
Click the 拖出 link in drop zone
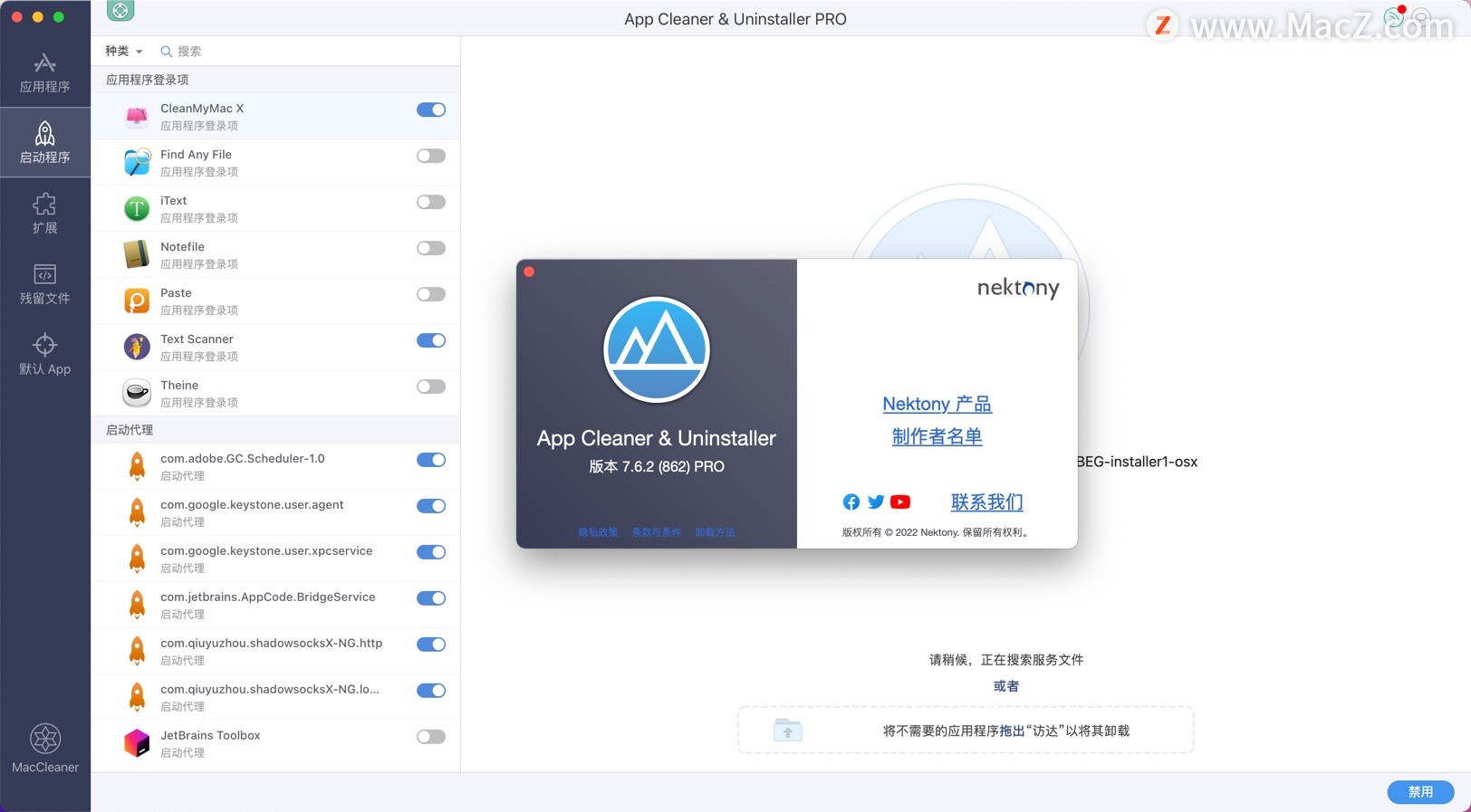pyautogui.click(x=1013, y=731)
